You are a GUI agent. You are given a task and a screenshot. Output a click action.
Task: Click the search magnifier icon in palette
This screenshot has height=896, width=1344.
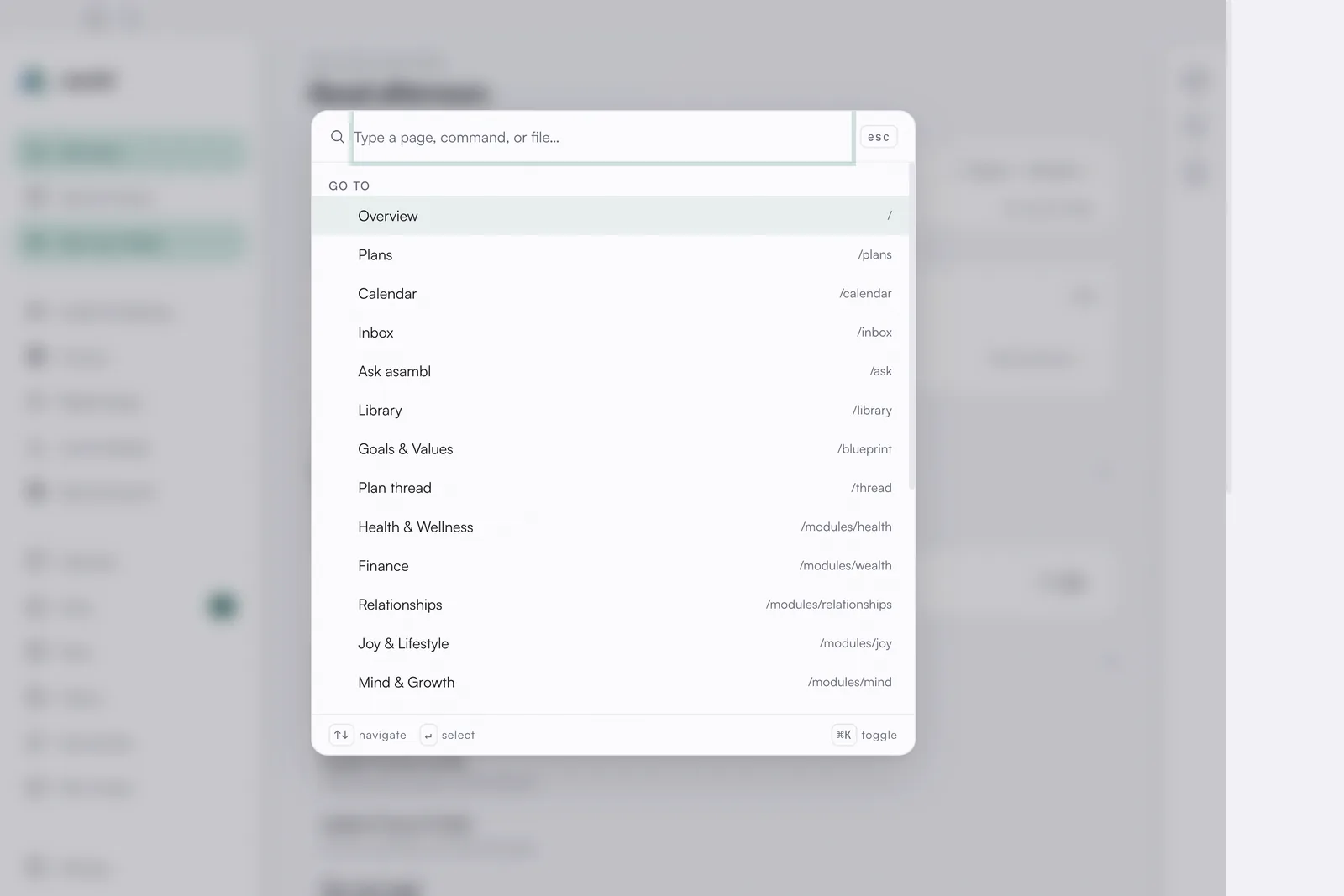click(337, 137)
